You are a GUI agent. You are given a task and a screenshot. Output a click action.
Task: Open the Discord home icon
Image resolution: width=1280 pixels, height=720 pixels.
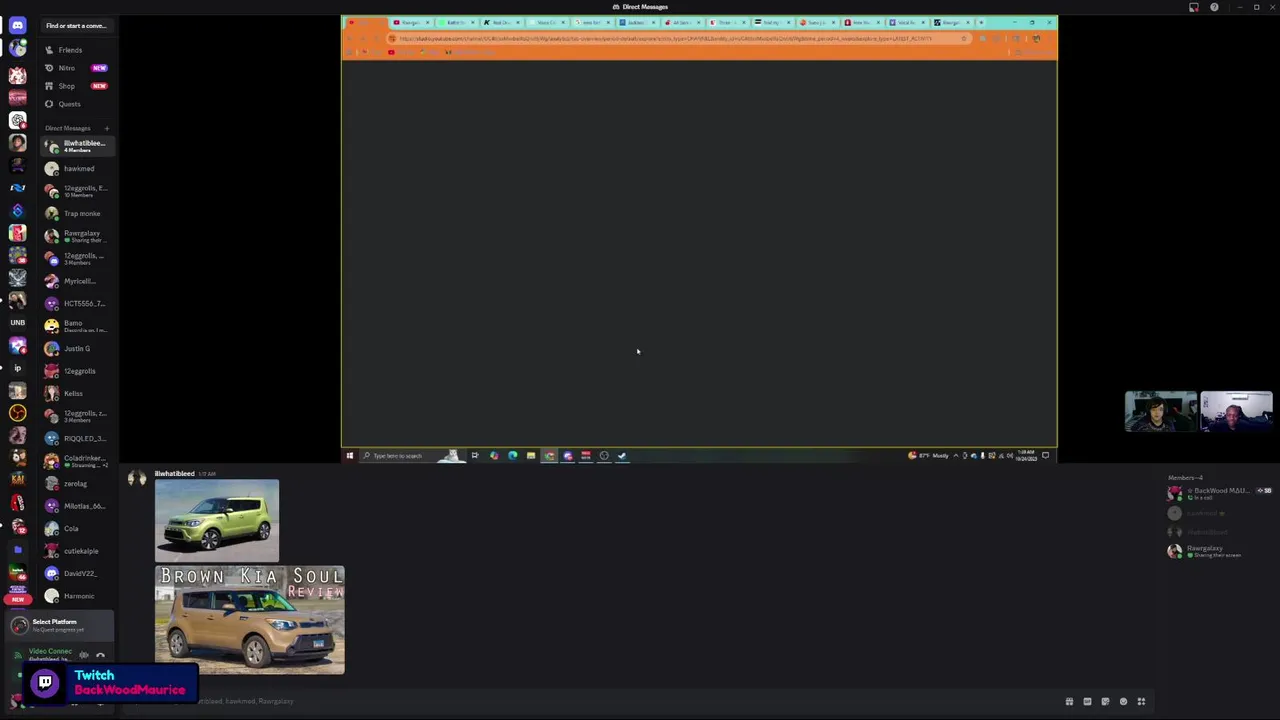tap(17, 25)
